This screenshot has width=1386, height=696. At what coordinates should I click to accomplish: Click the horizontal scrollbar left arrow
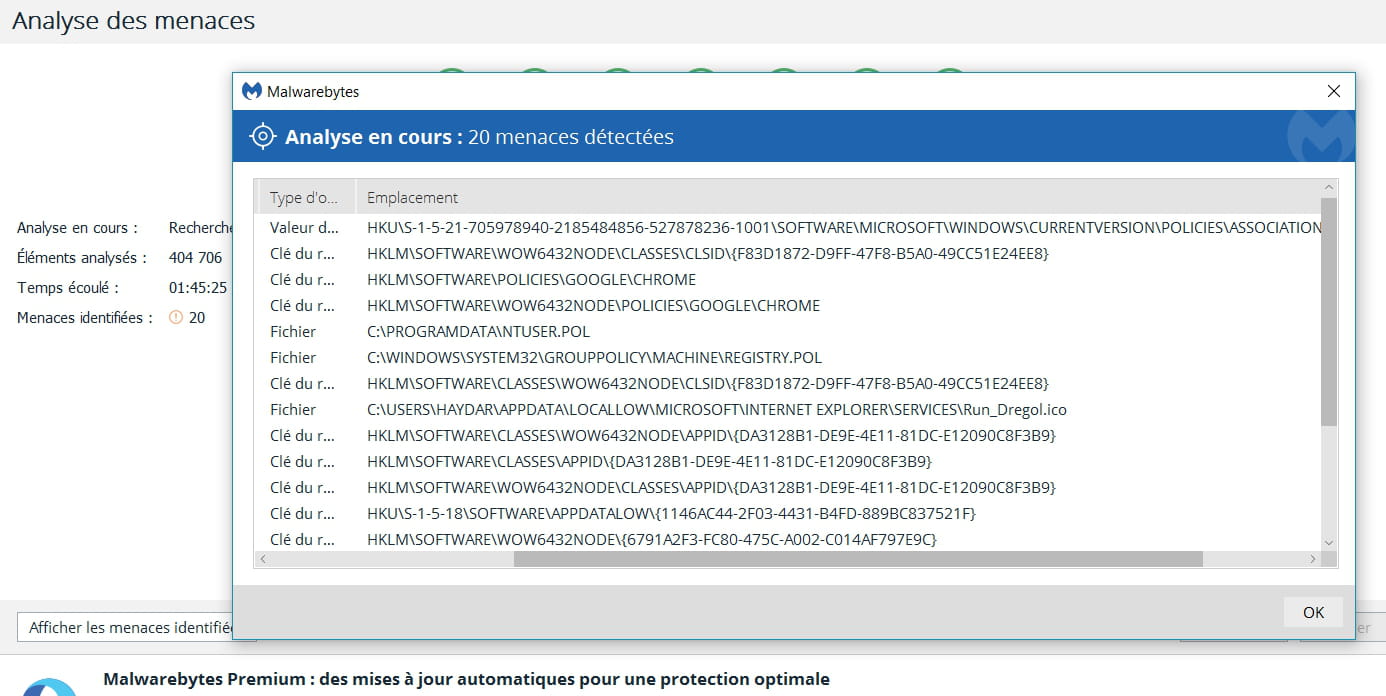(x=263, y=559)
